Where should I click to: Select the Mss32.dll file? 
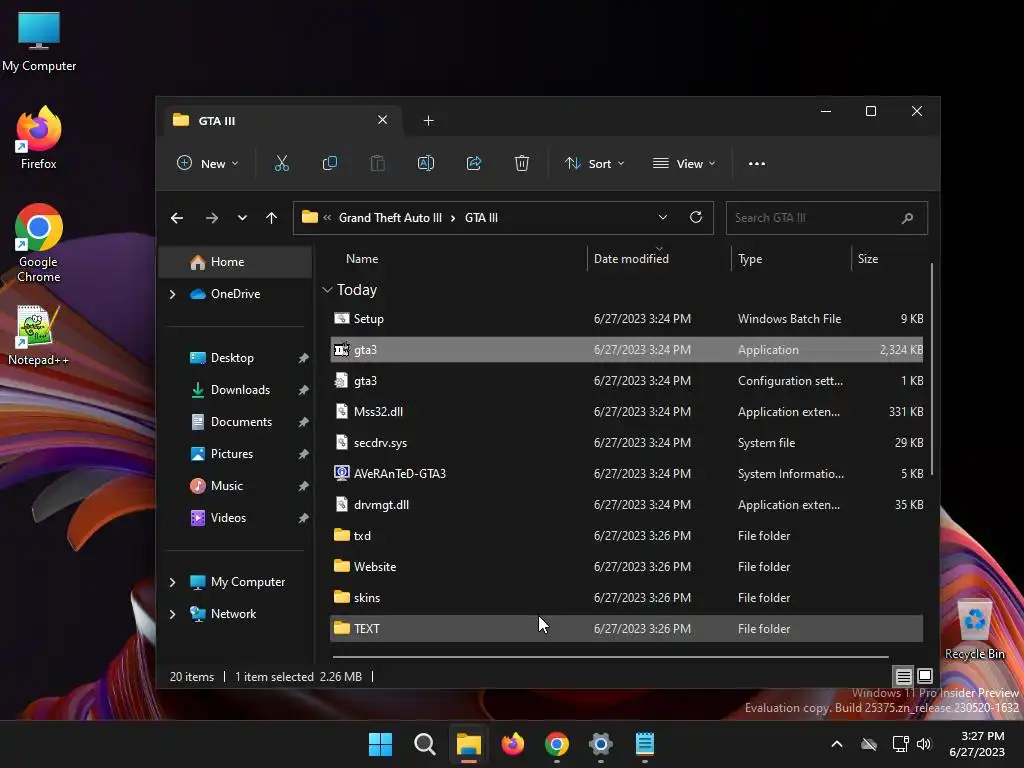coord(626,412)
